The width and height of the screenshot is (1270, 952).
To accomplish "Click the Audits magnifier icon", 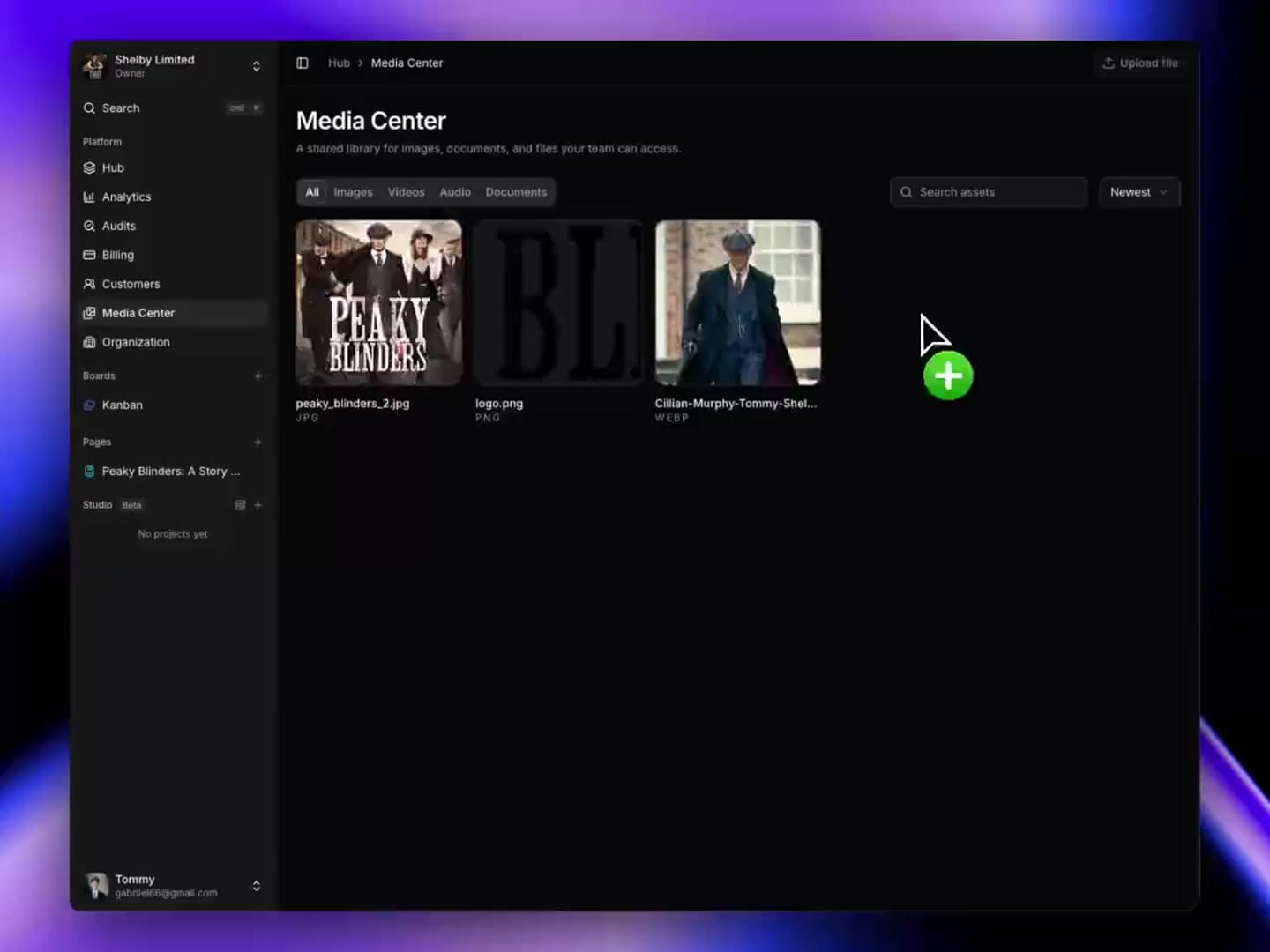I will [89, 226].
